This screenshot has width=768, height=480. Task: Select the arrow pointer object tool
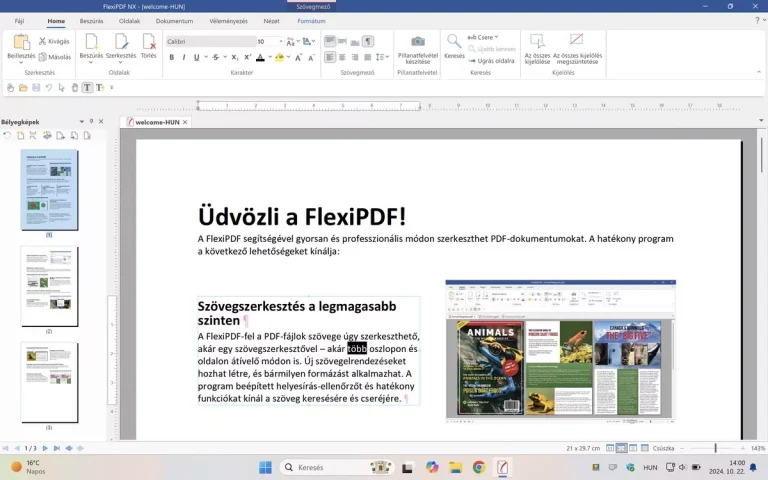(x=62, y=88)
